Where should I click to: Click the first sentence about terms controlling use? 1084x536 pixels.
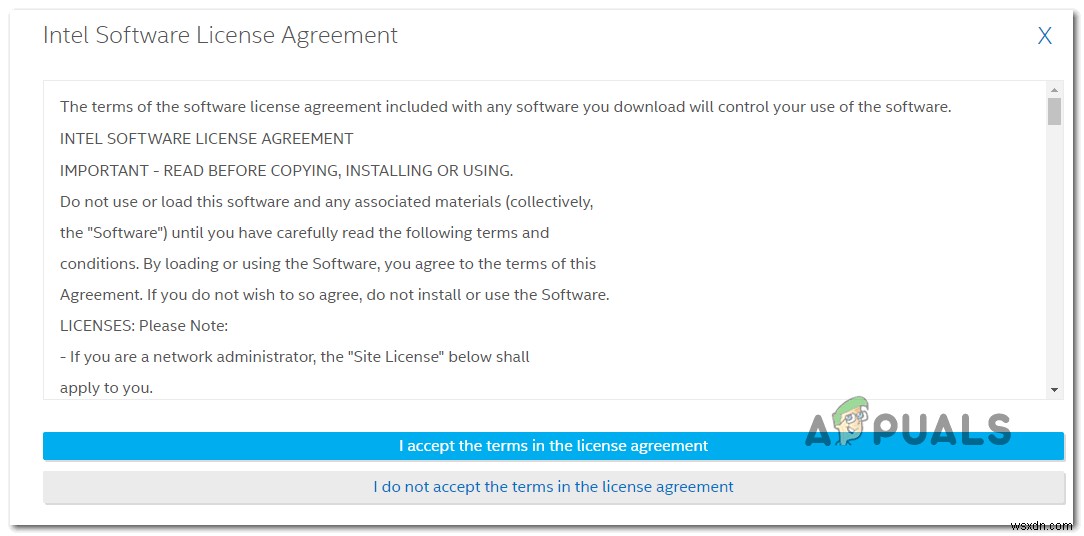point(505,107)
